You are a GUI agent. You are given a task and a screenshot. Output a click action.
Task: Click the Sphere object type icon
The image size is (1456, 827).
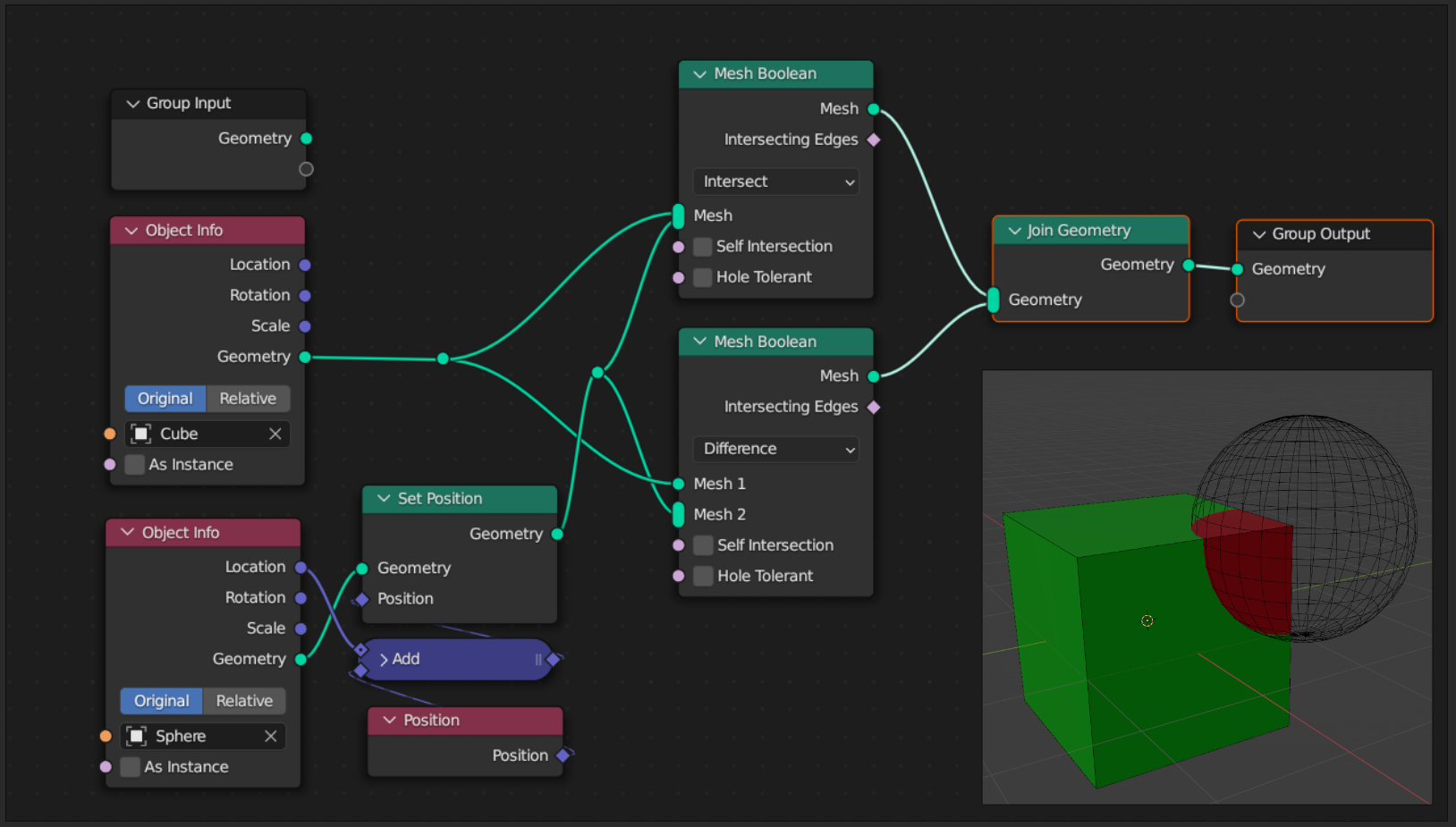[x=136, y=736]
